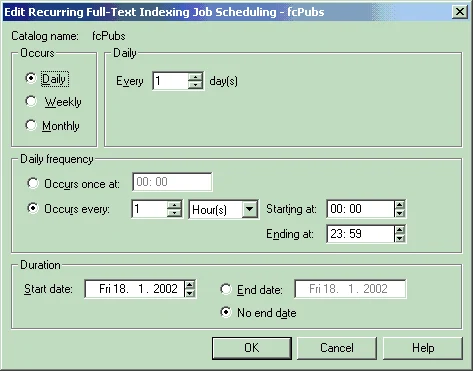Click the Catalog name label

click(45, 36)
